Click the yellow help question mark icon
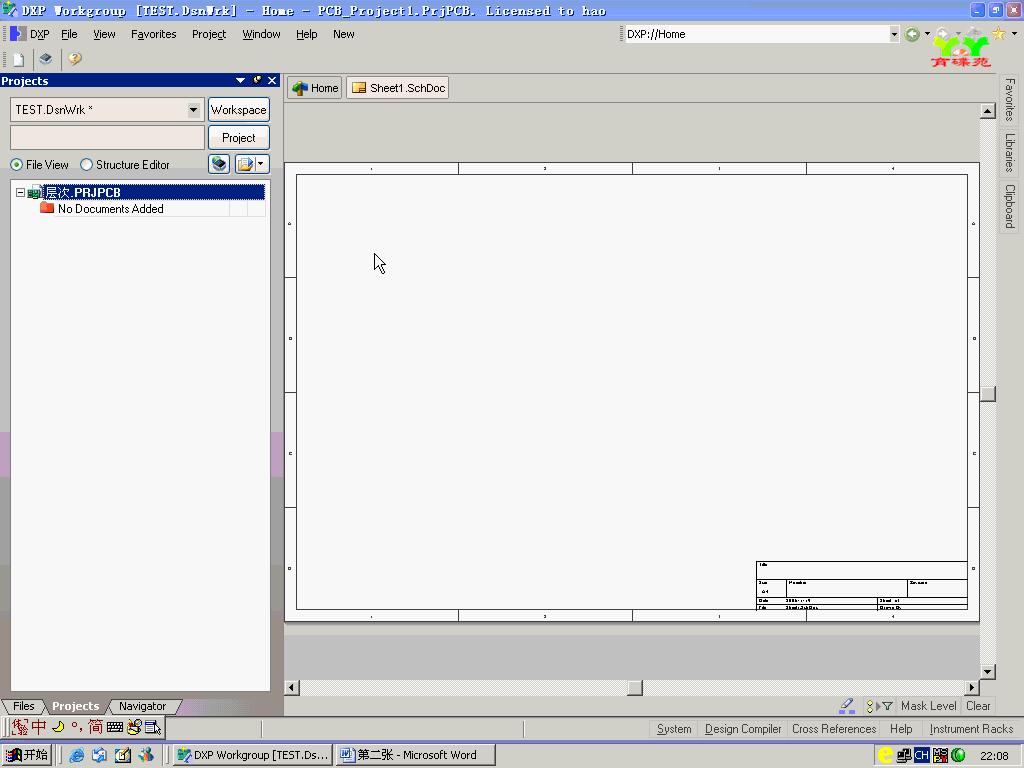 tap(74, 59)
